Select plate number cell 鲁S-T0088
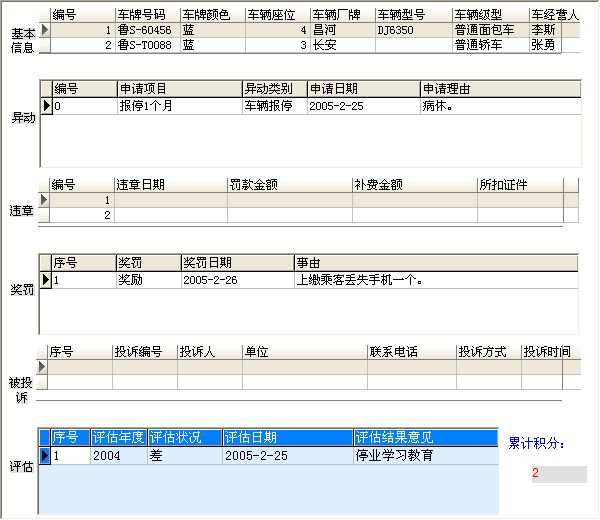Viewport: 600px width, 520px height. (148, 45)
